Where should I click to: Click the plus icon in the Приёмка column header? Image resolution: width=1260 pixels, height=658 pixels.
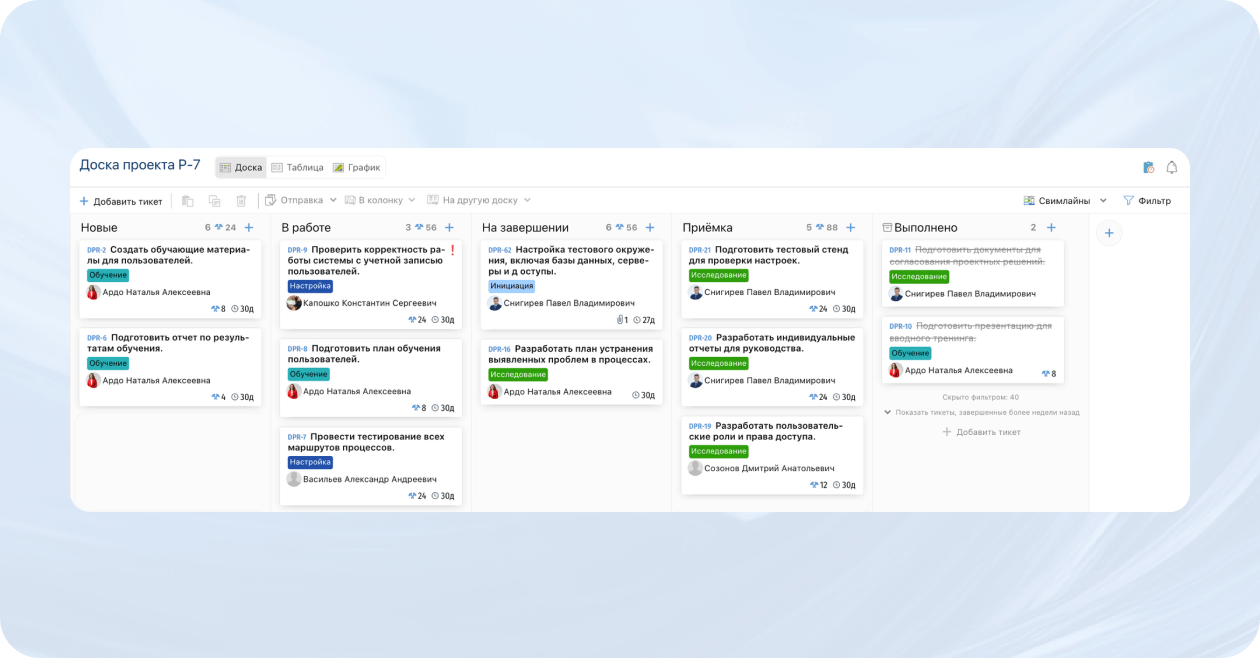(850, 227)
